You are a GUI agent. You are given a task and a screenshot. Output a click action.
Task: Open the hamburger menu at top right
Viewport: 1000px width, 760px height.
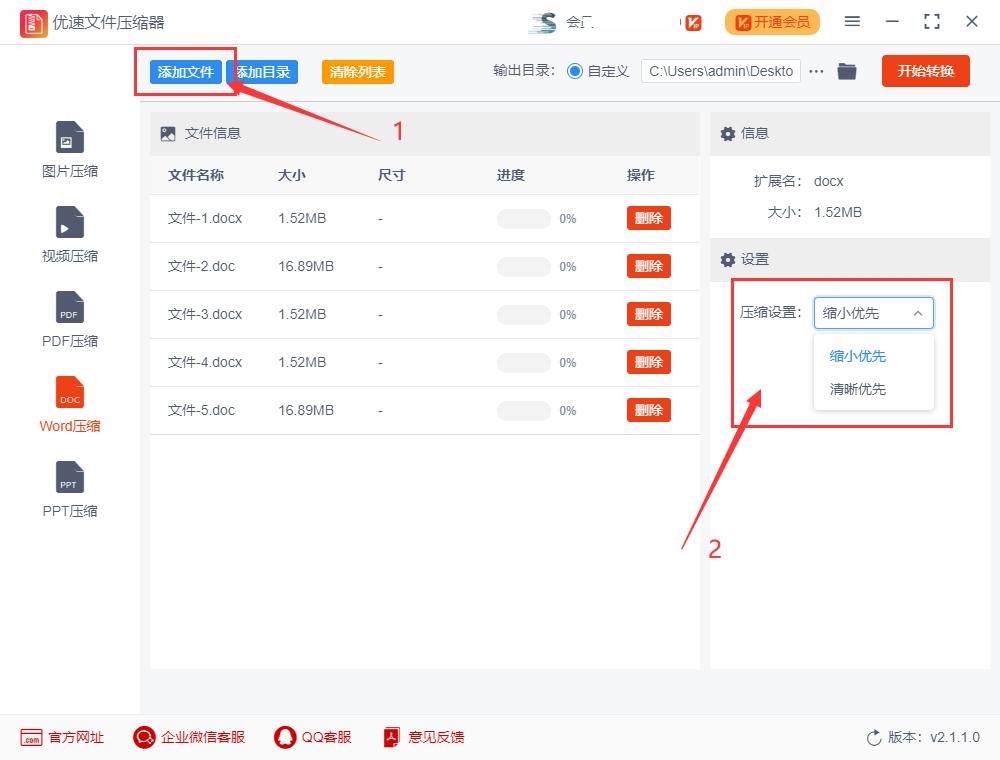pos(856,21)
